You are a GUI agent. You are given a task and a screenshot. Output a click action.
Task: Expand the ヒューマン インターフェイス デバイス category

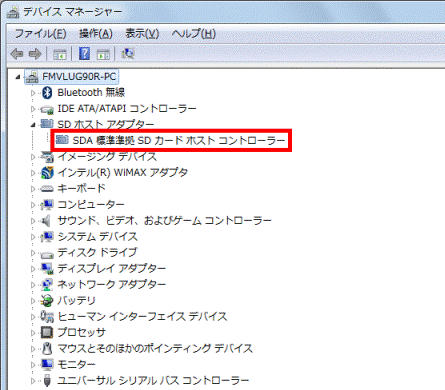pyautogui.click(x=33, y=317)
